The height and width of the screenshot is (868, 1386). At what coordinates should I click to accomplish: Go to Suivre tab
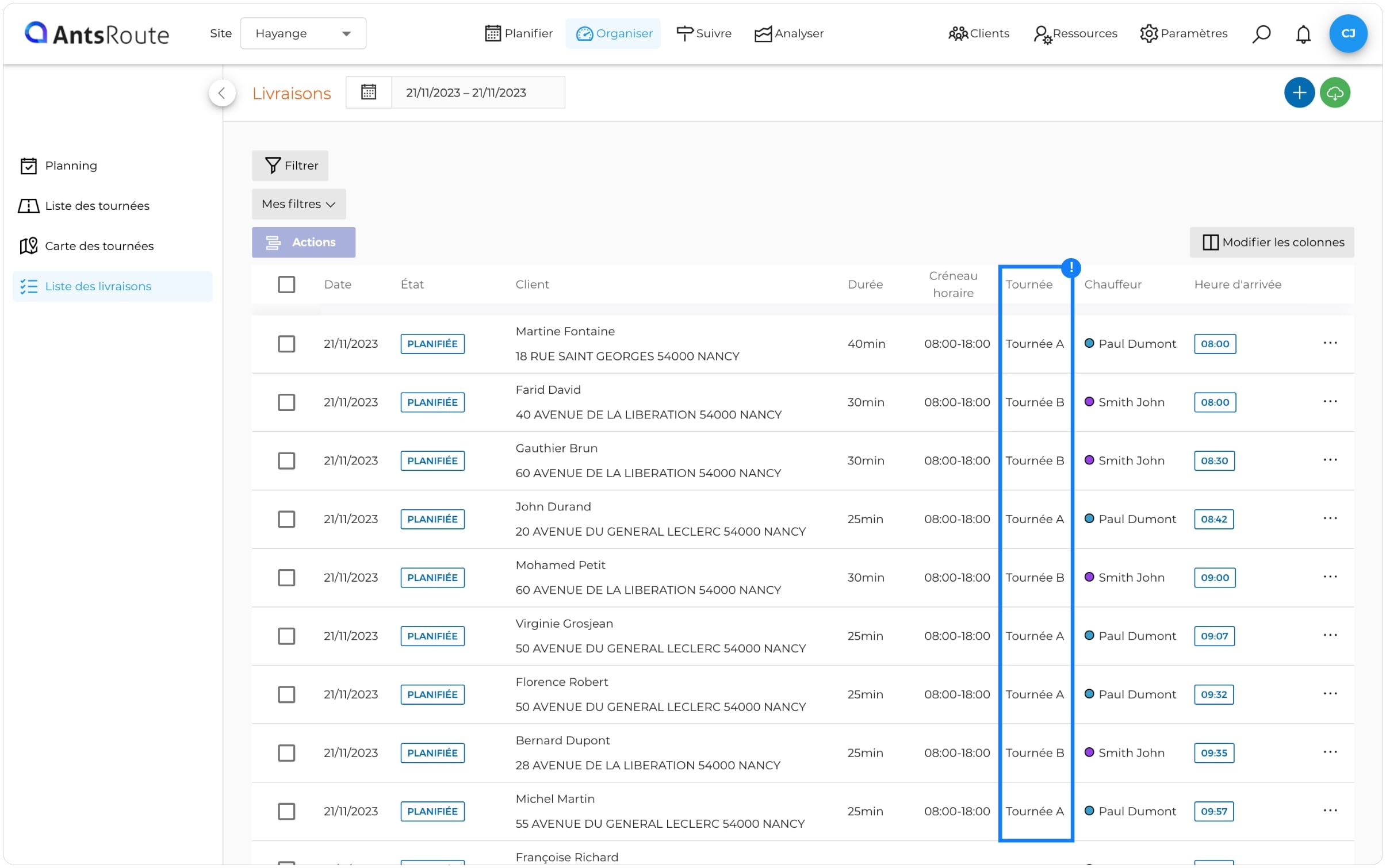pos(704,33)
